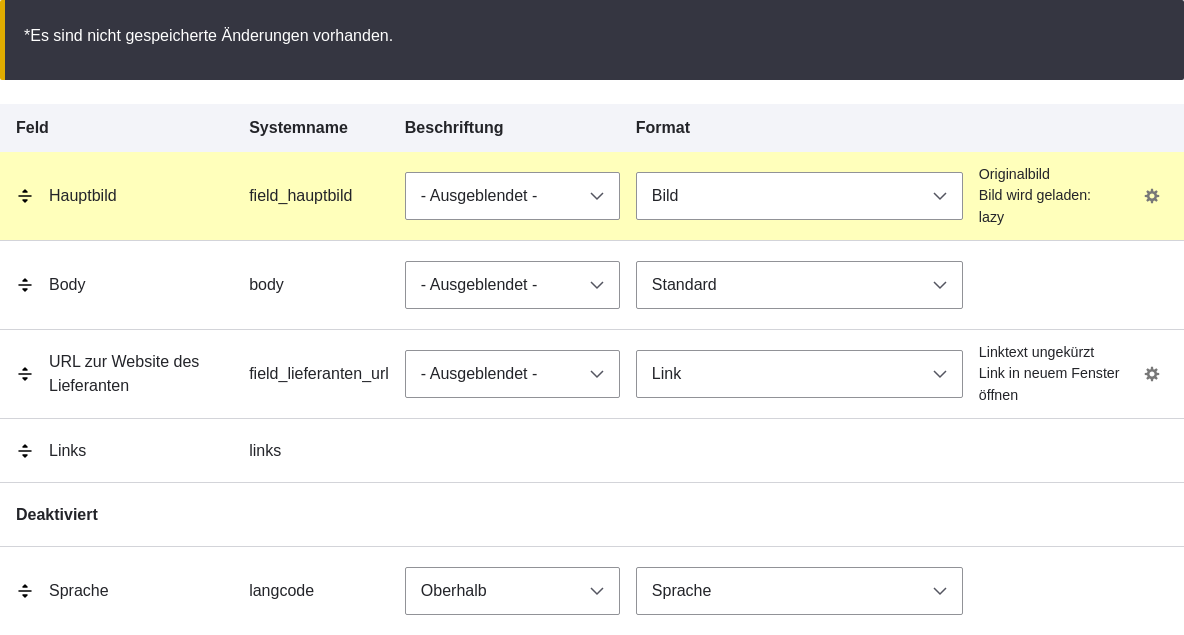The height and width of the screenshot is (635, 1184).
Task: Expand the Link format dropdown
Action: coord(799,374)
